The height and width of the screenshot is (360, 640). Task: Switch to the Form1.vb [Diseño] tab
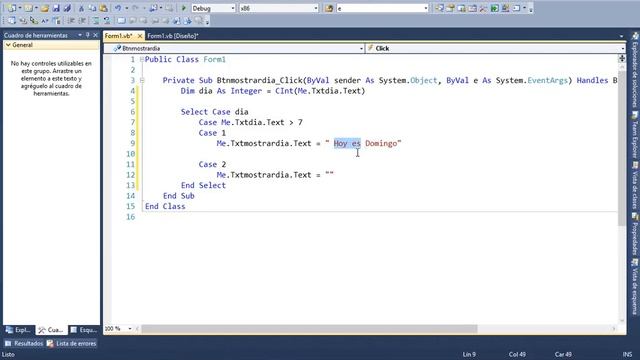click(173, 36)
